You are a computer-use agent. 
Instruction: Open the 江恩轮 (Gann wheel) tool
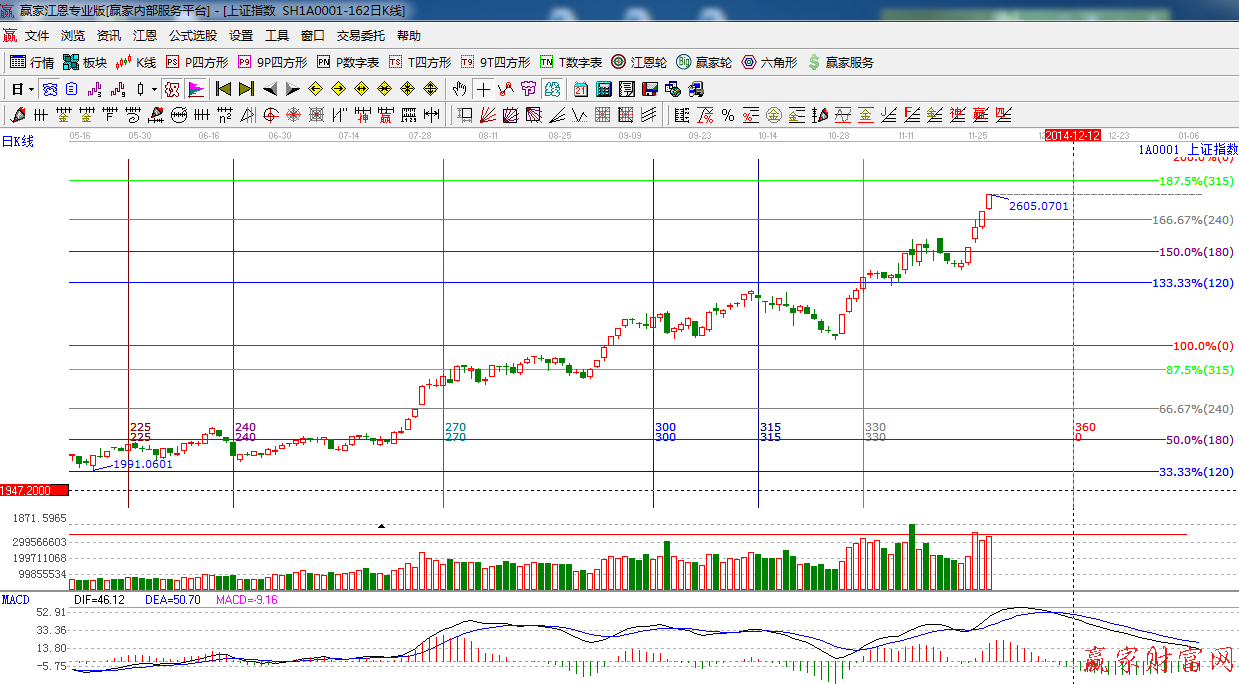tap(639, 62)
